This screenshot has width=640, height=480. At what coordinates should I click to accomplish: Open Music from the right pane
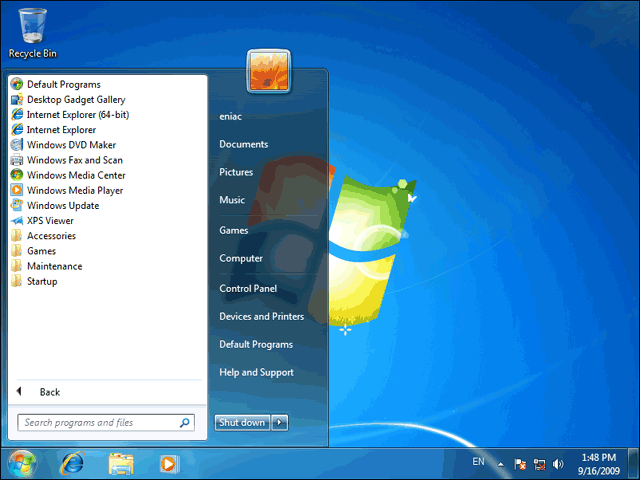[232, 200]
